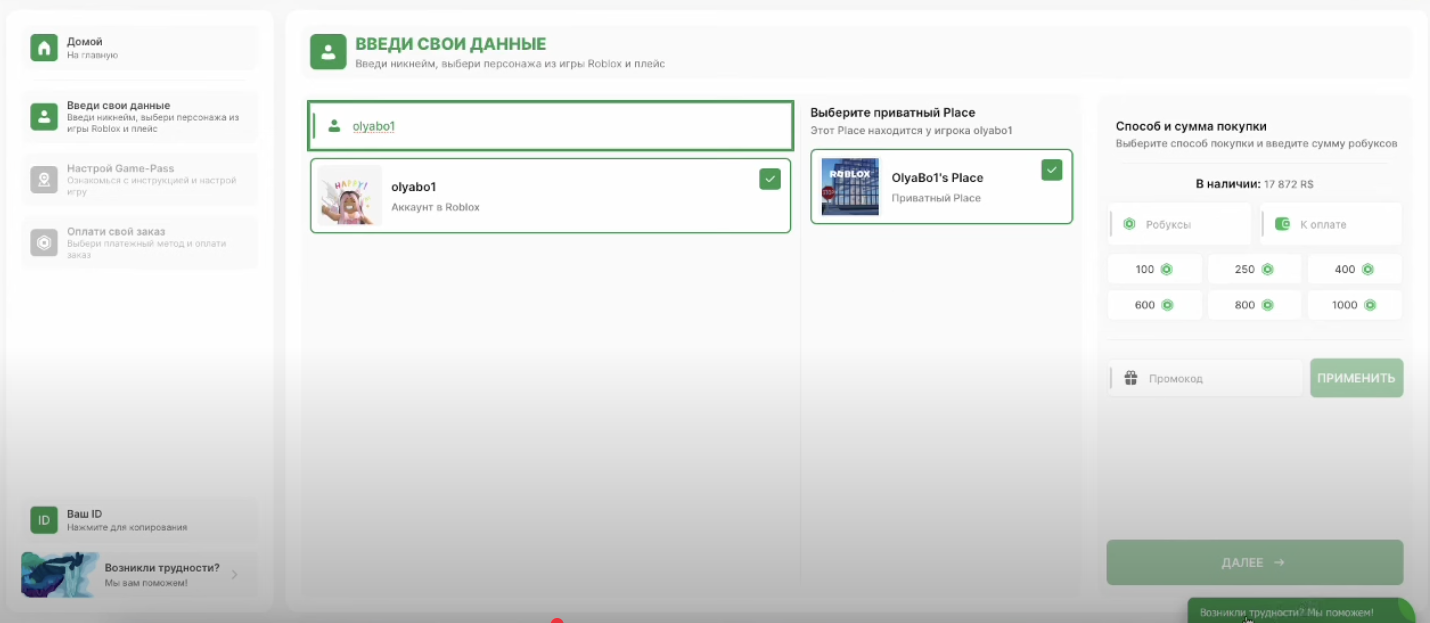The image size is (1430, 623).
Task: Select the 600 Robux preset
Action: [1155, 305]
